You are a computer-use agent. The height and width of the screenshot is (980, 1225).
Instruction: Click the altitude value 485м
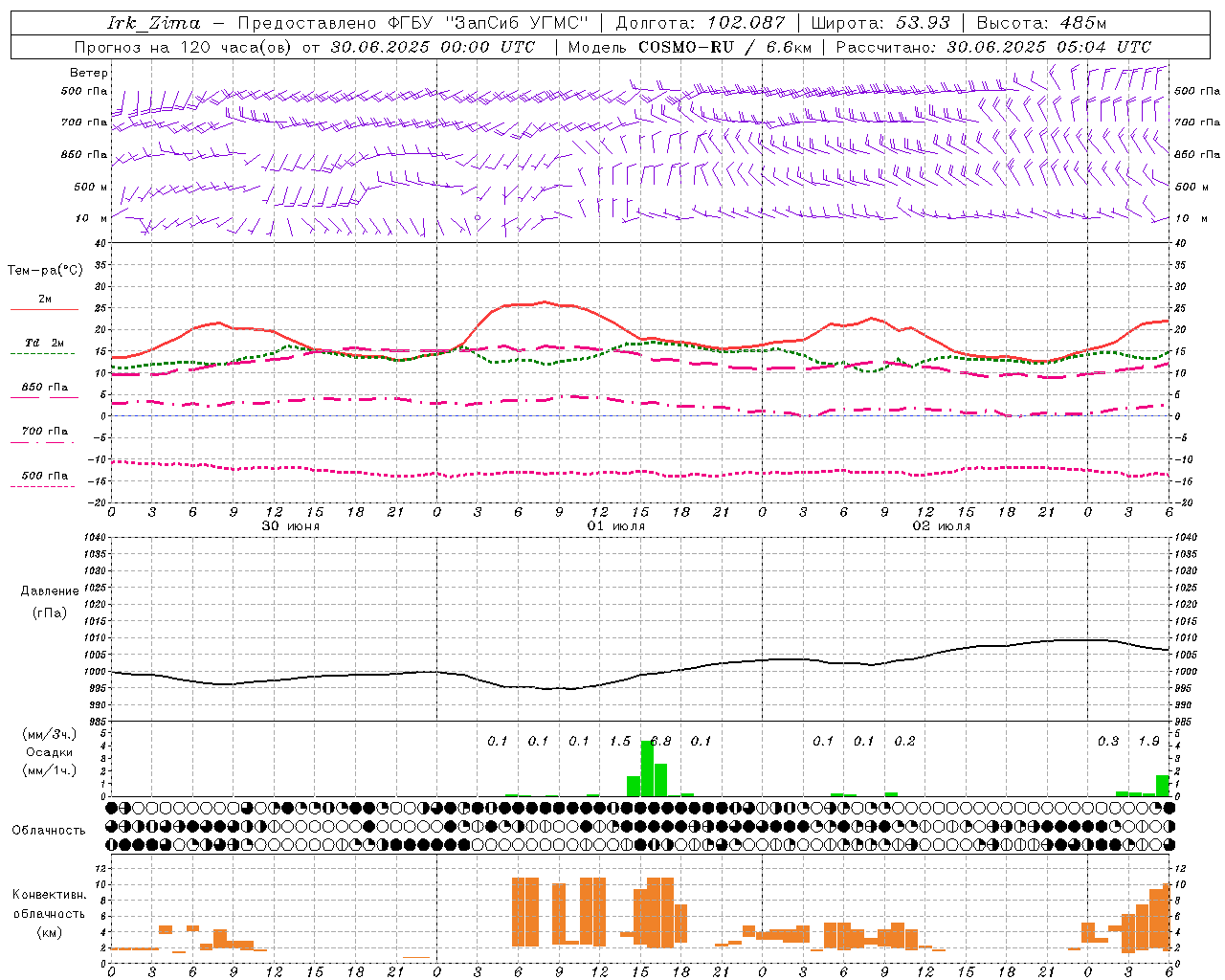1083,23
